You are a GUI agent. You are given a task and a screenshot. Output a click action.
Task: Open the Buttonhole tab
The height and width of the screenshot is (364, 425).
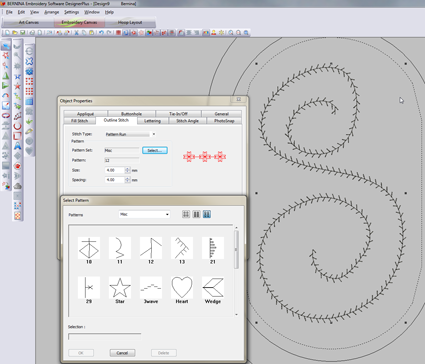tap(131, 114)
